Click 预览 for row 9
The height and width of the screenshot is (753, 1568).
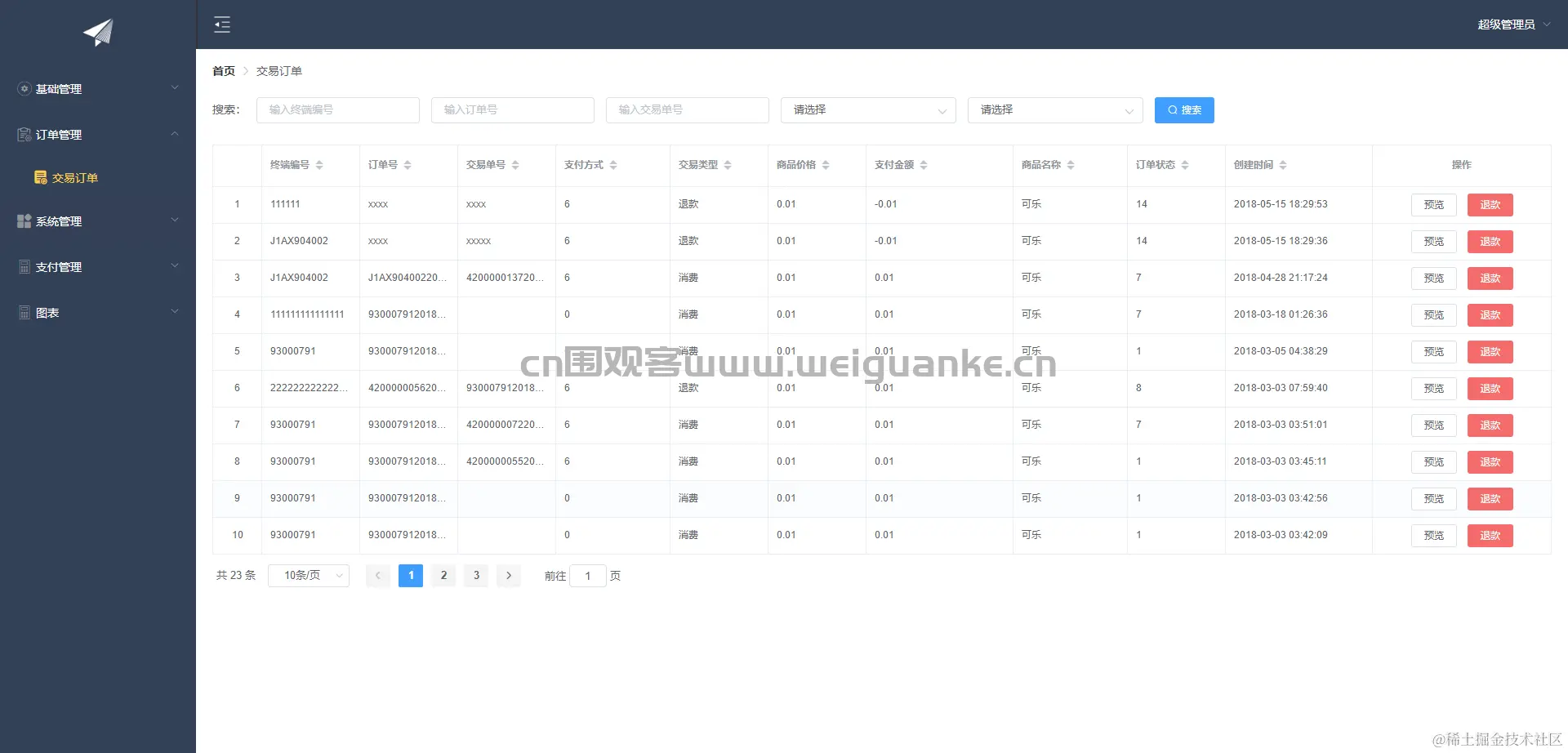(x=1434, y=499)
